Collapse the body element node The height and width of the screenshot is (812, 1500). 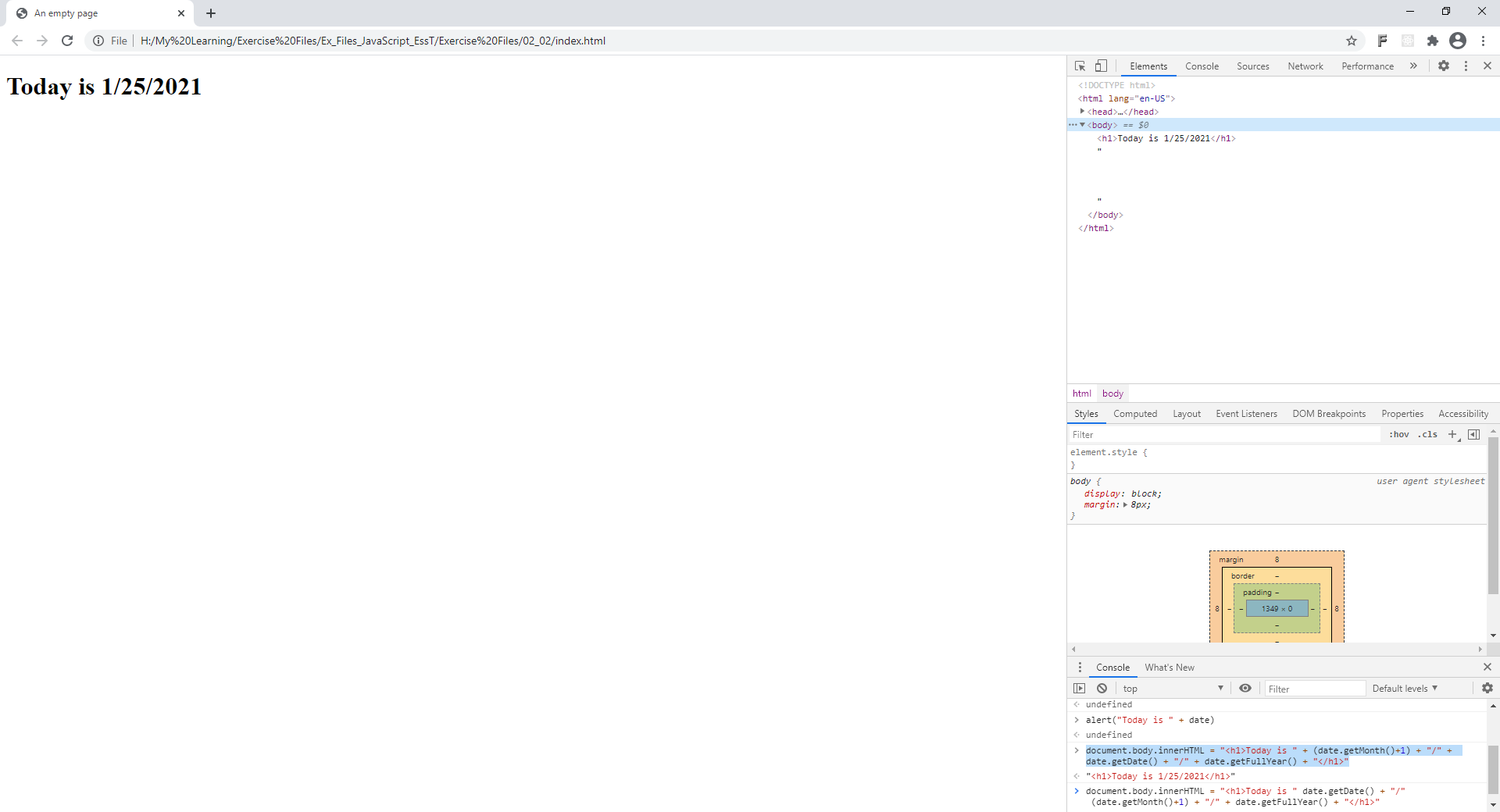1082,125
